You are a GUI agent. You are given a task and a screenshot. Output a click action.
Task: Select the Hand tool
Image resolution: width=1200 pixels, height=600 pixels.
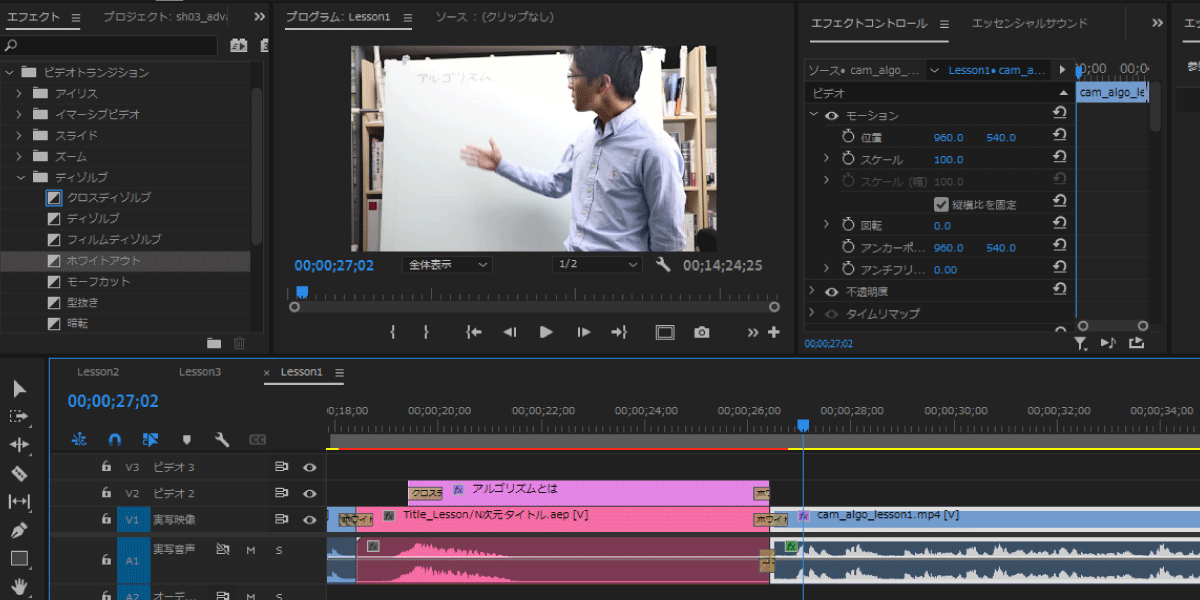[19, 587]
